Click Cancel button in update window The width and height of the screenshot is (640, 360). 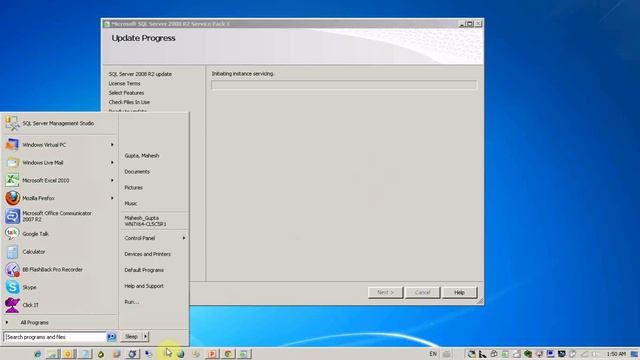tap(422, 292)
